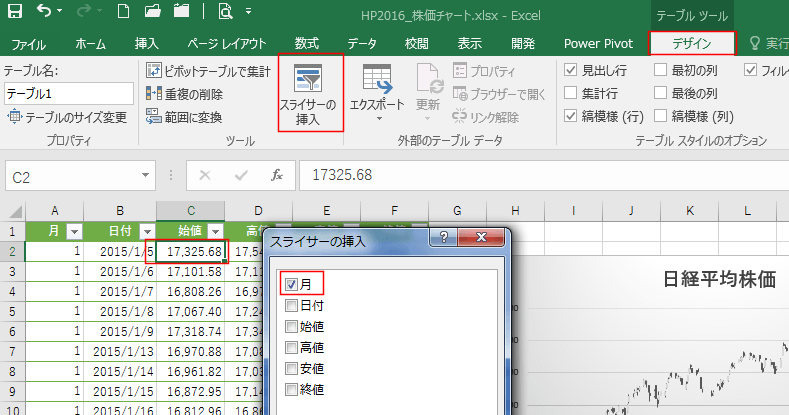Image resolution: width=789 pixels, height=415 pixels.
Task: Open the filter dropdown on 月 column header
Action: [73, 231]
